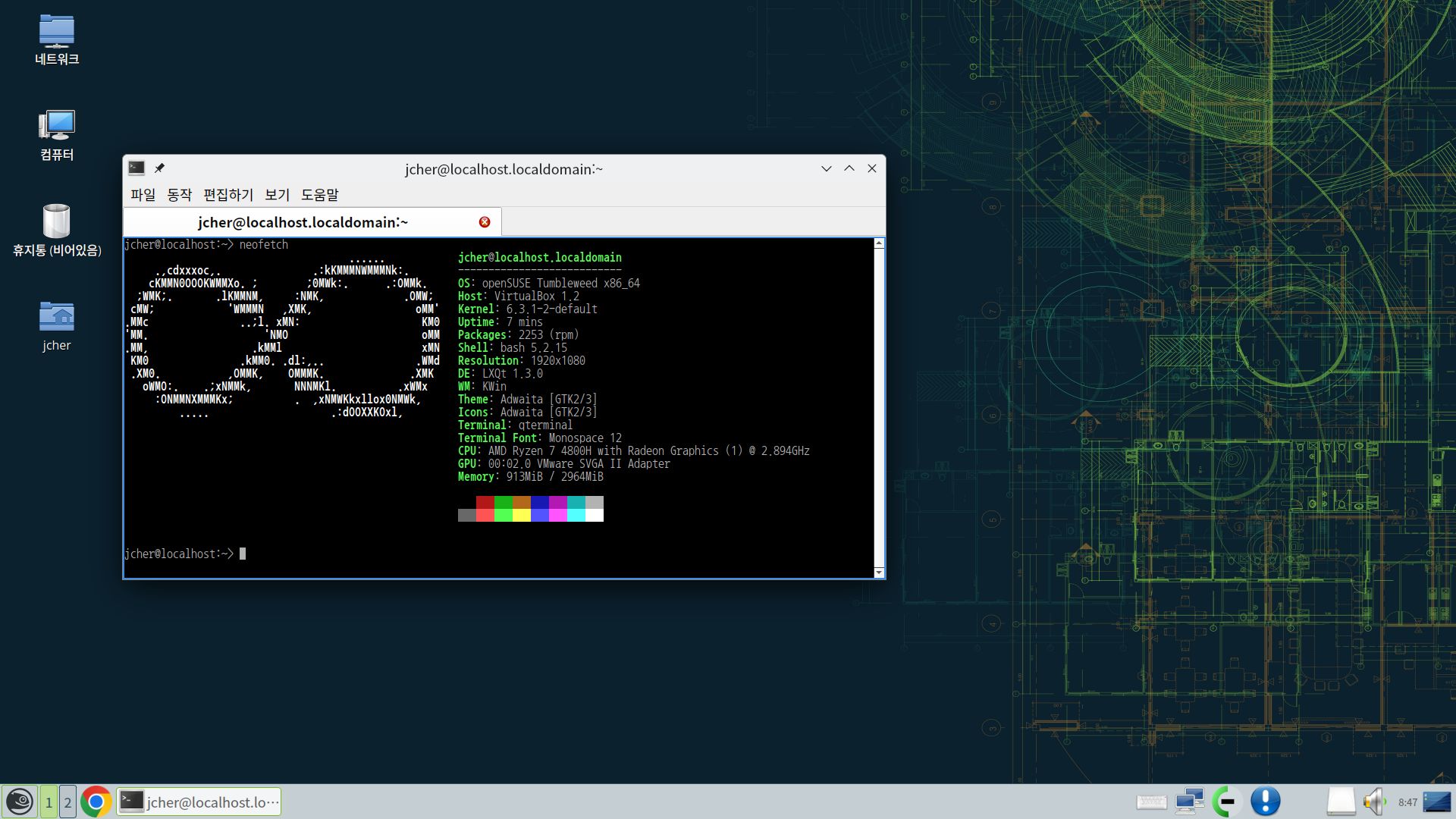Open the network connections tray icon

coord(1189,802)
